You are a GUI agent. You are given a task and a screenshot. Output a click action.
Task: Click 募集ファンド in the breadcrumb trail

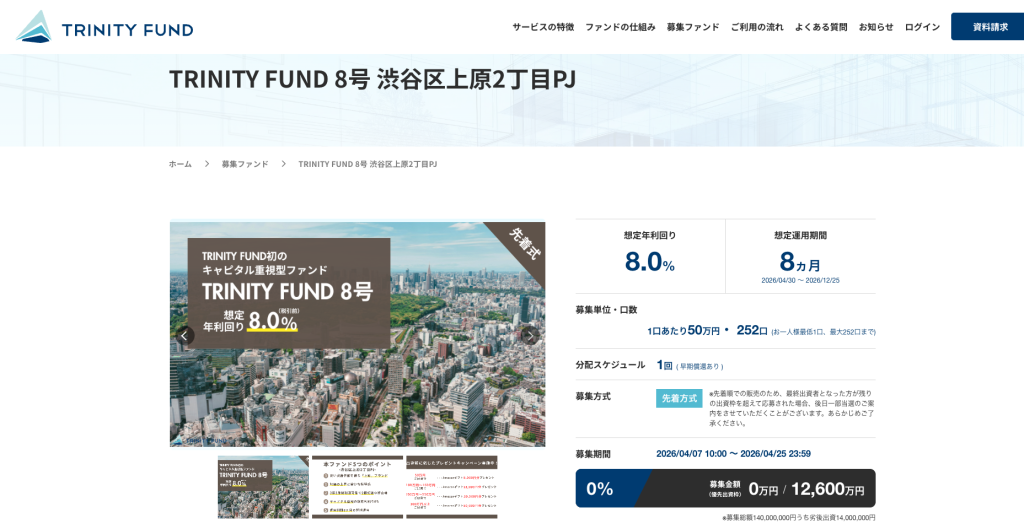pyautogui.click(x=245, y=164)
